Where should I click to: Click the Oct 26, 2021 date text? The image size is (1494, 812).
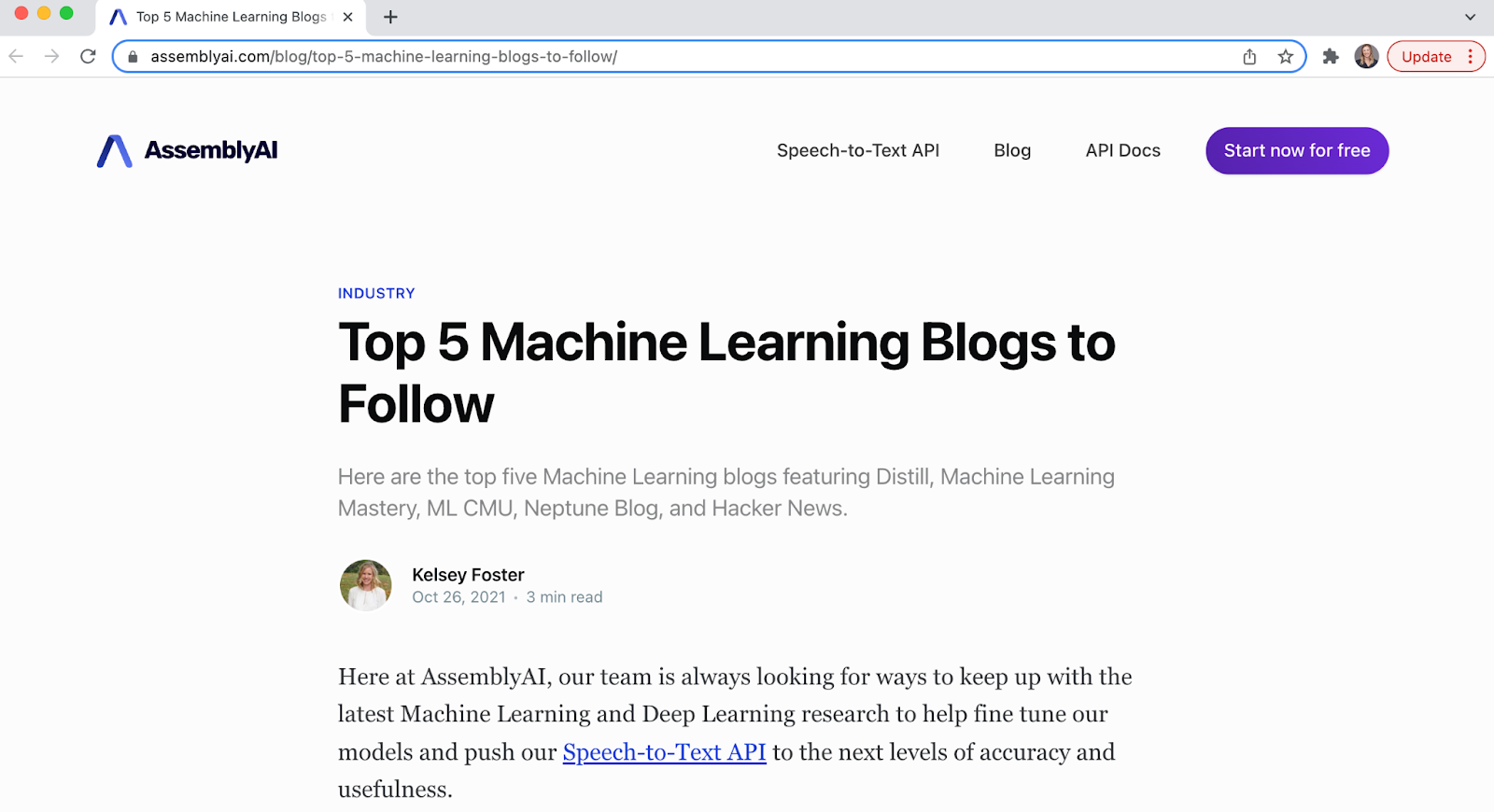pyautogui.click(x=458, y=597)
